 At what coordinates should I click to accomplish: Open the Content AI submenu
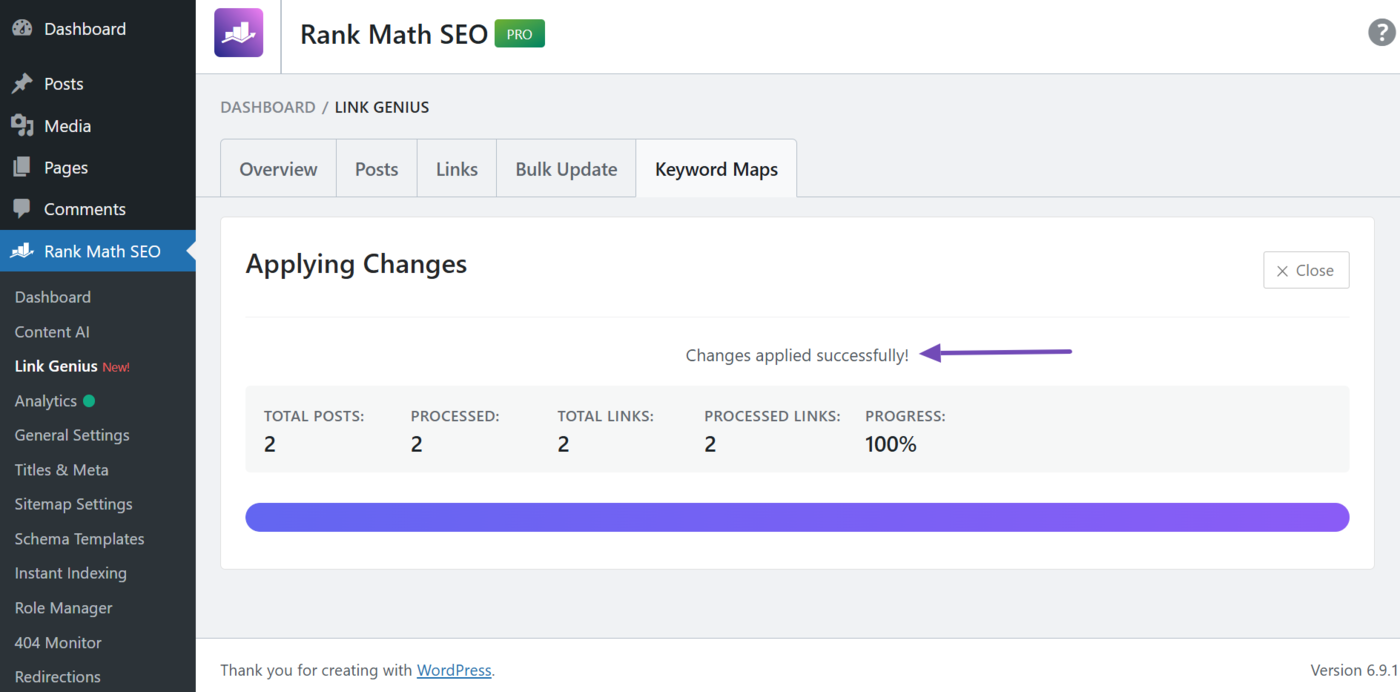(x=52, y=332)
